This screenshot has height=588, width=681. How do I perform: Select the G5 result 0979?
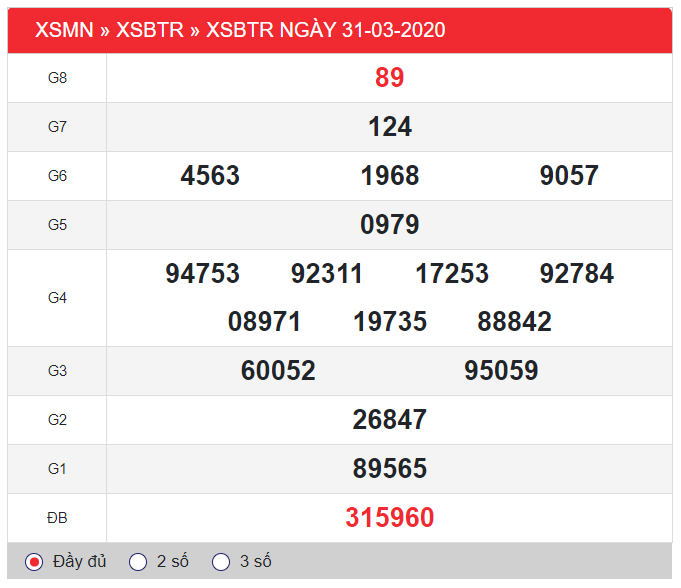point(389,225)
